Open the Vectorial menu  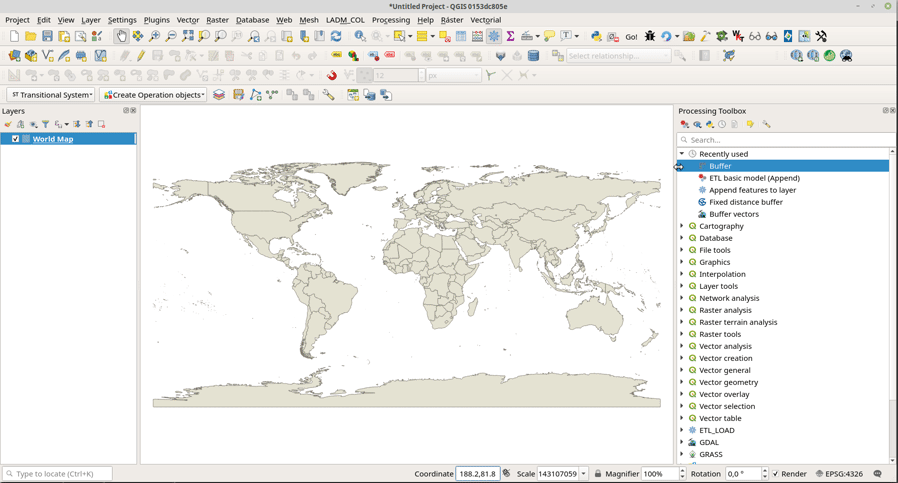(x=486, y=19)
